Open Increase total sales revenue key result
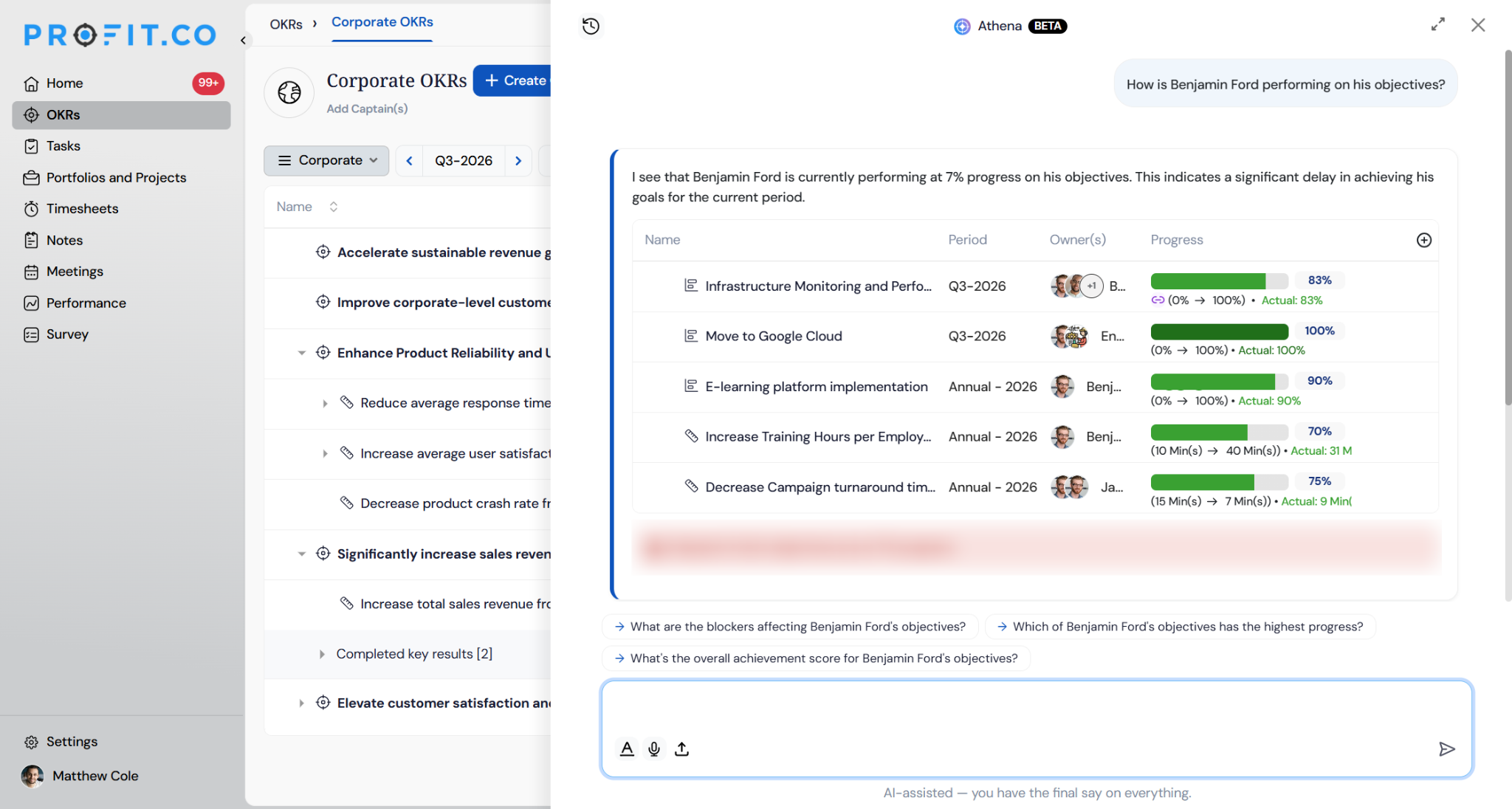This screenshot has width=1512, height=809. point(455,604)
